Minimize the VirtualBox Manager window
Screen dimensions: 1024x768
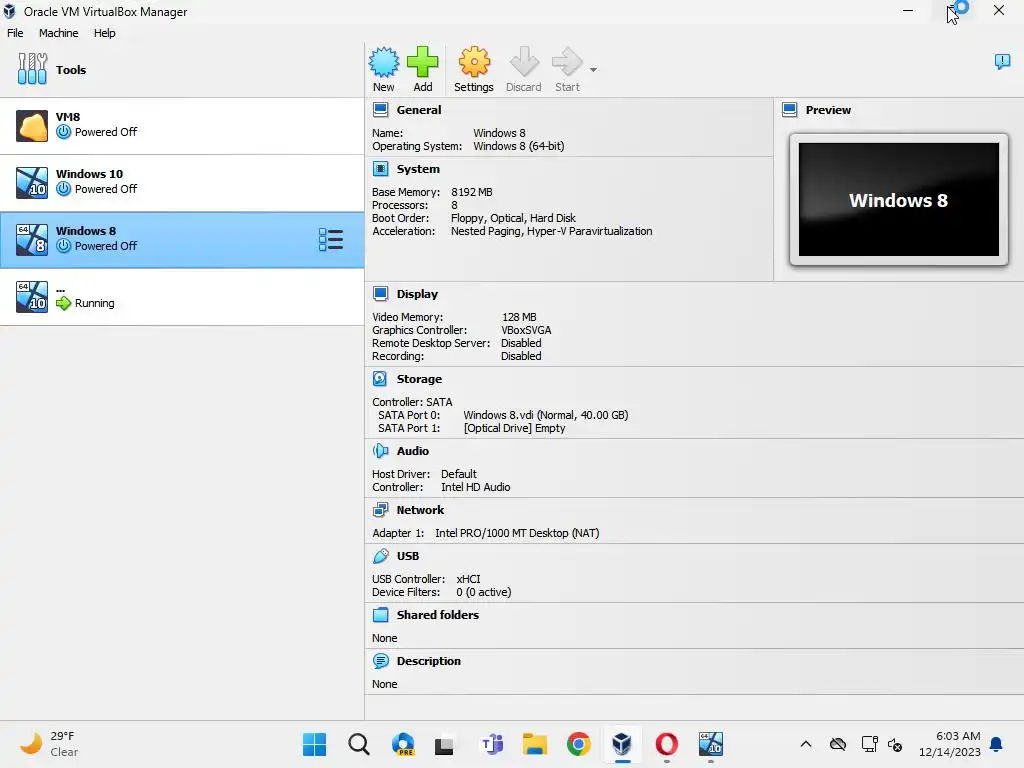point(908,10)
